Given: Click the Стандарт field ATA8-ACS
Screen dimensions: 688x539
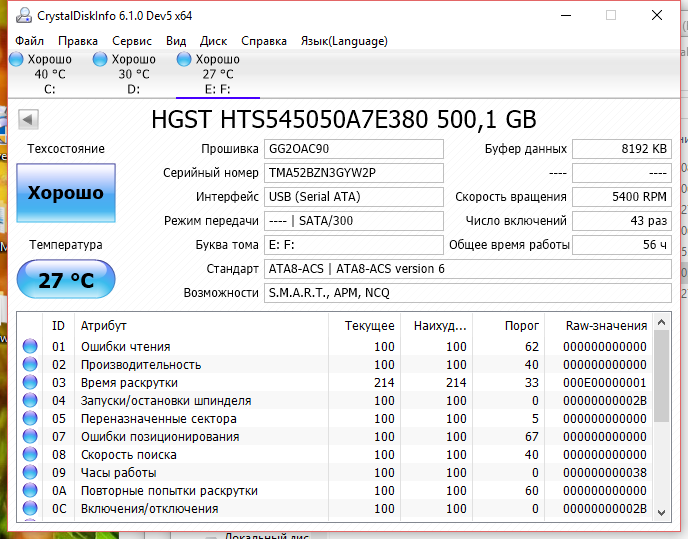Looking at the screenshot, I should 468,269.
